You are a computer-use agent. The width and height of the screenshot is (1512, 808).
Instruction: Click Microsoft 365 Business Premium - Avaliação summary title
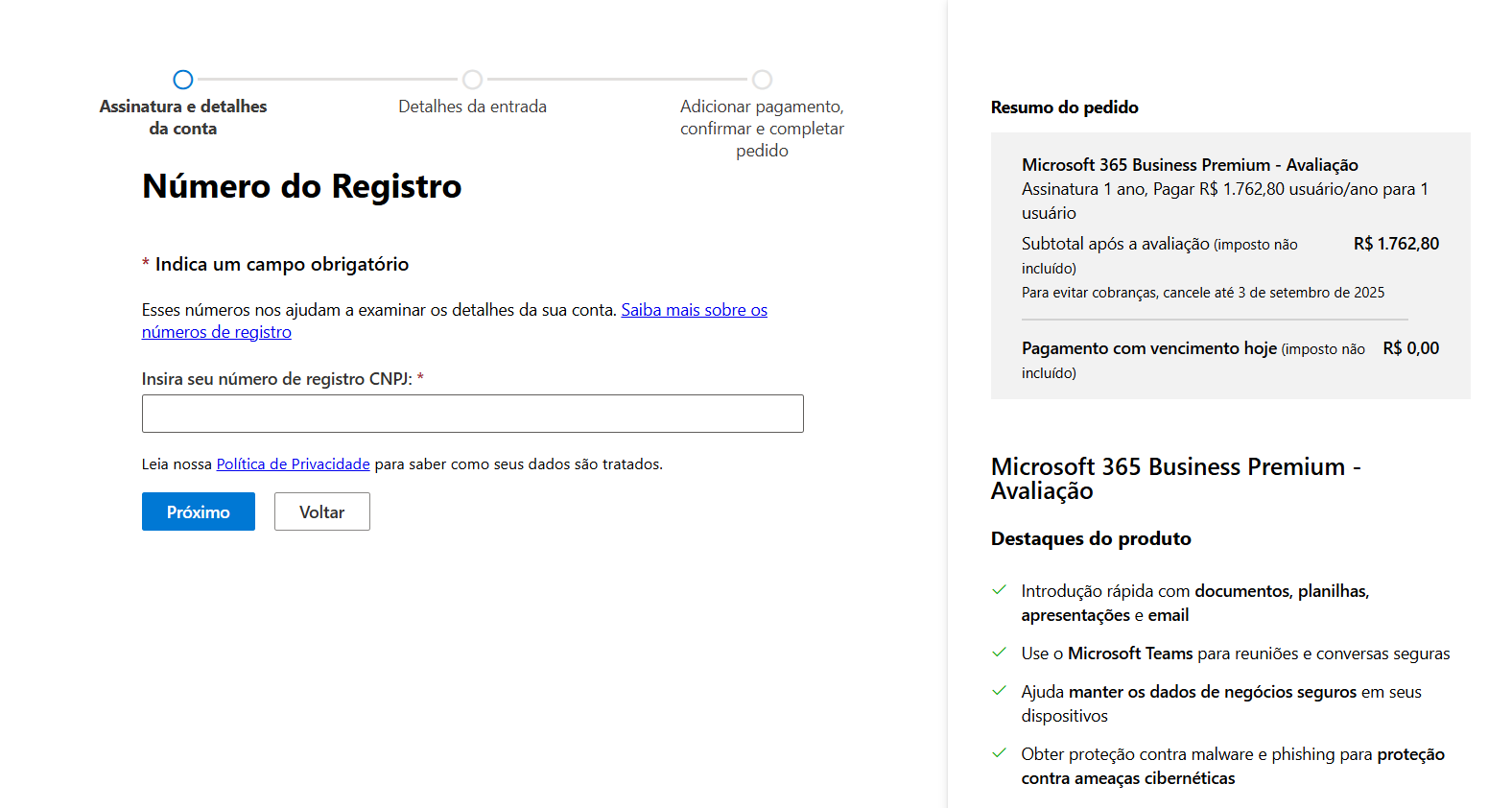click(x=1190, y=165)
